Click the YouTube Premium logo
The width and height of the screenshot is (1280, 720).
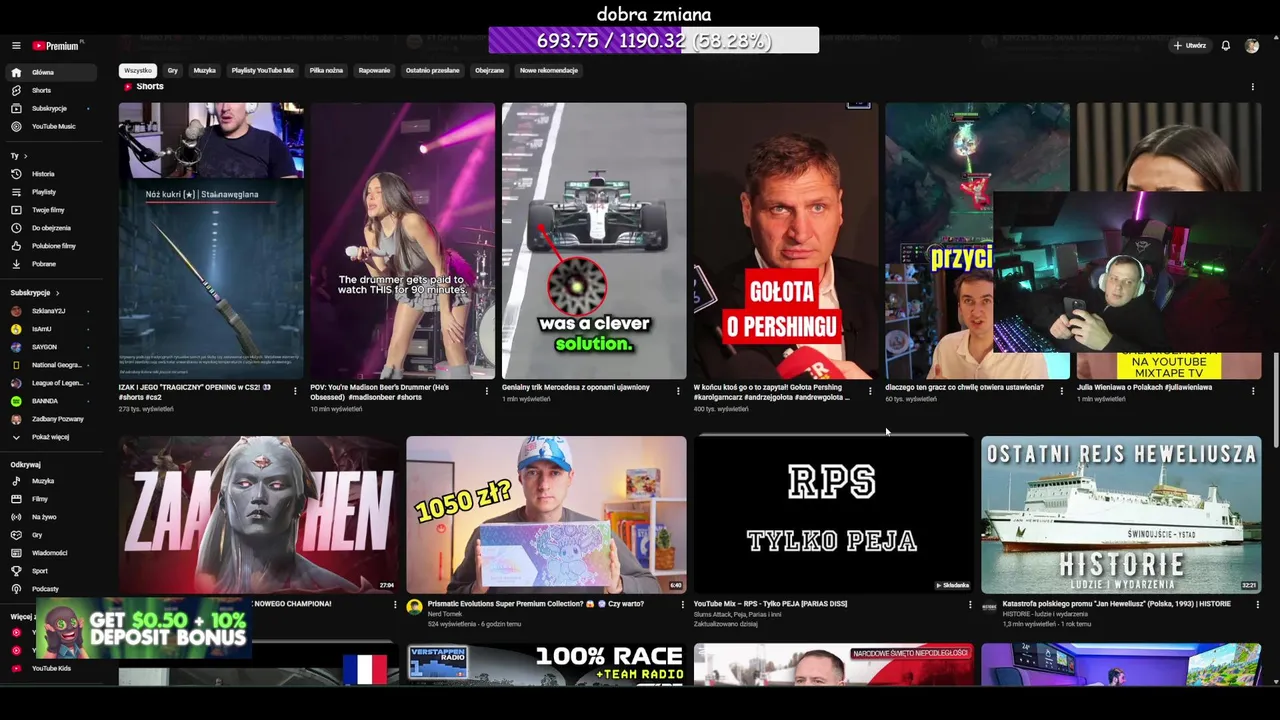56,46
